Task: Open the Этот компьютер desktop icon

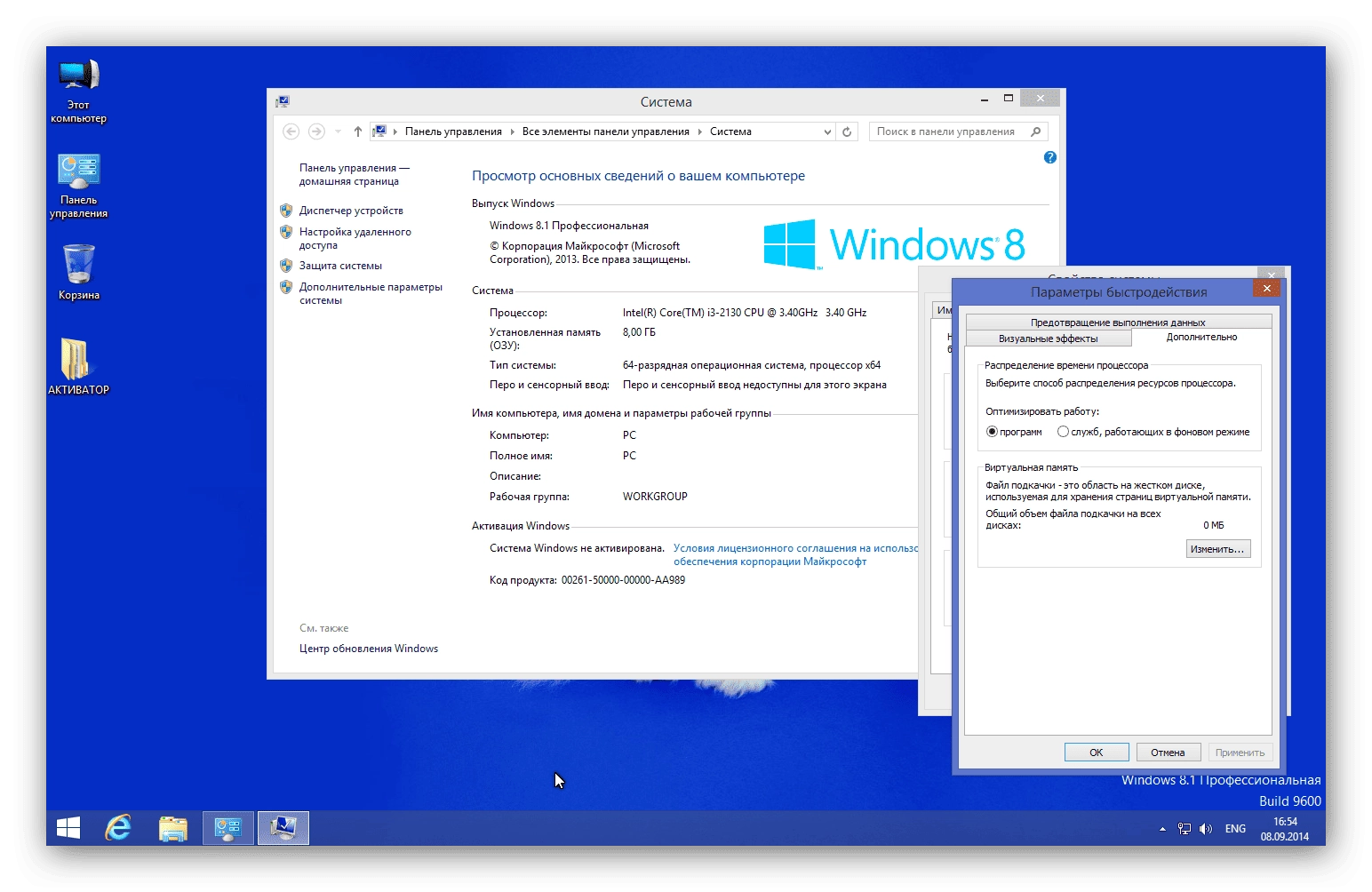Action: pyautogui.click(x=78, y=91)
